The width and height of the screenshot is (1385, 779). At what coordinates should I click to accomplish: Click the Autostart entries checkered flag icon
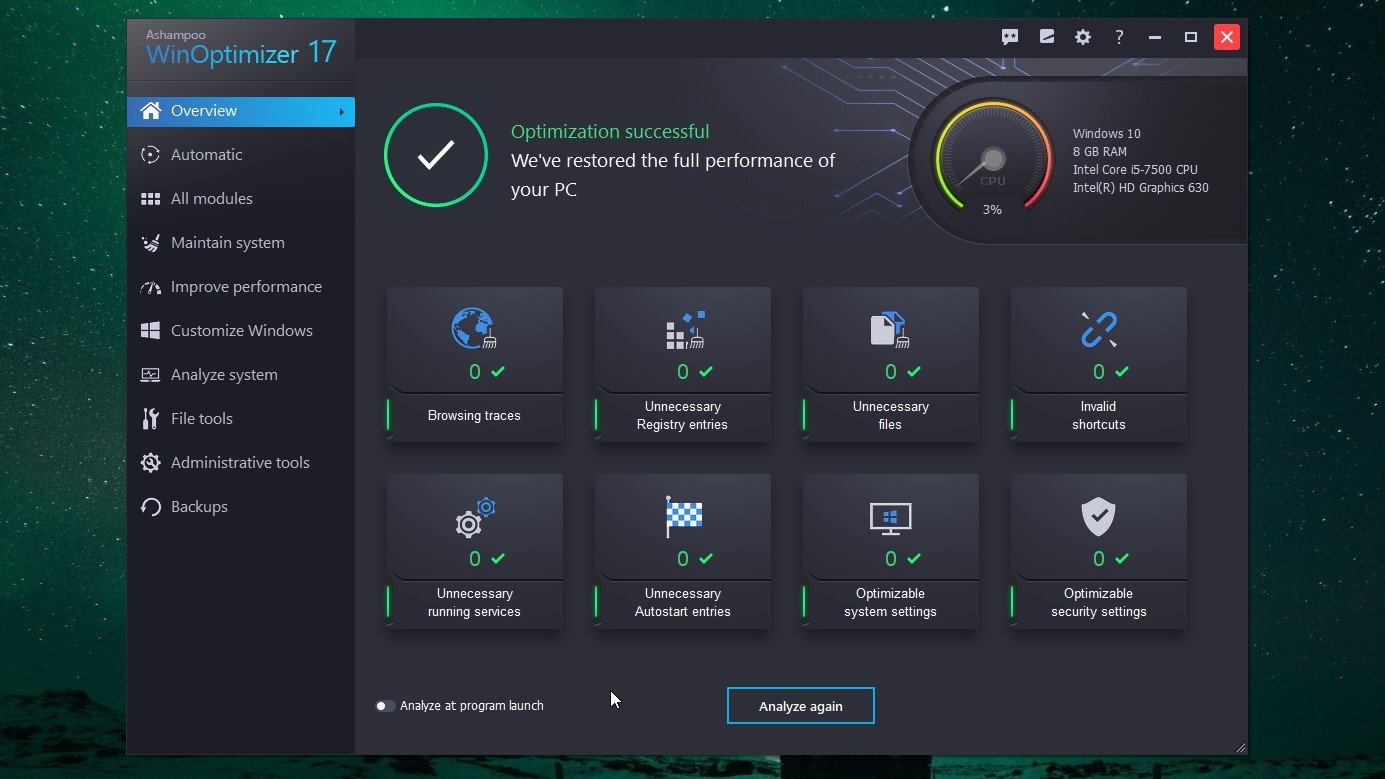[684, 516]
